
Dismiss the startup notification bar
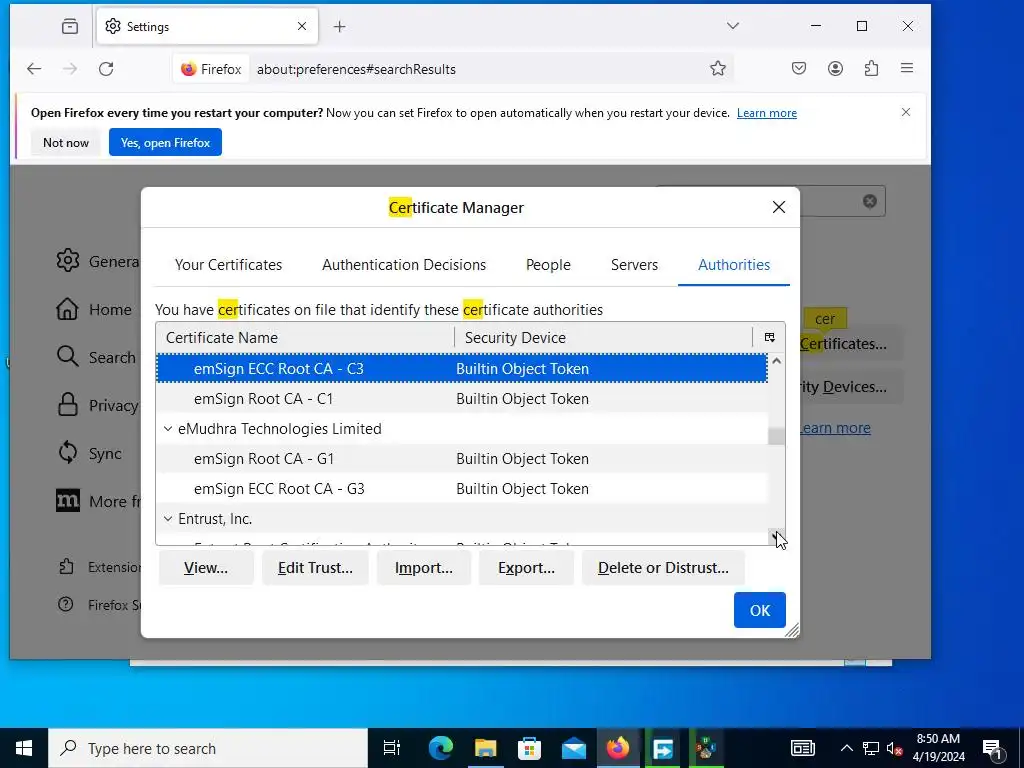click(x=906, y=112)
